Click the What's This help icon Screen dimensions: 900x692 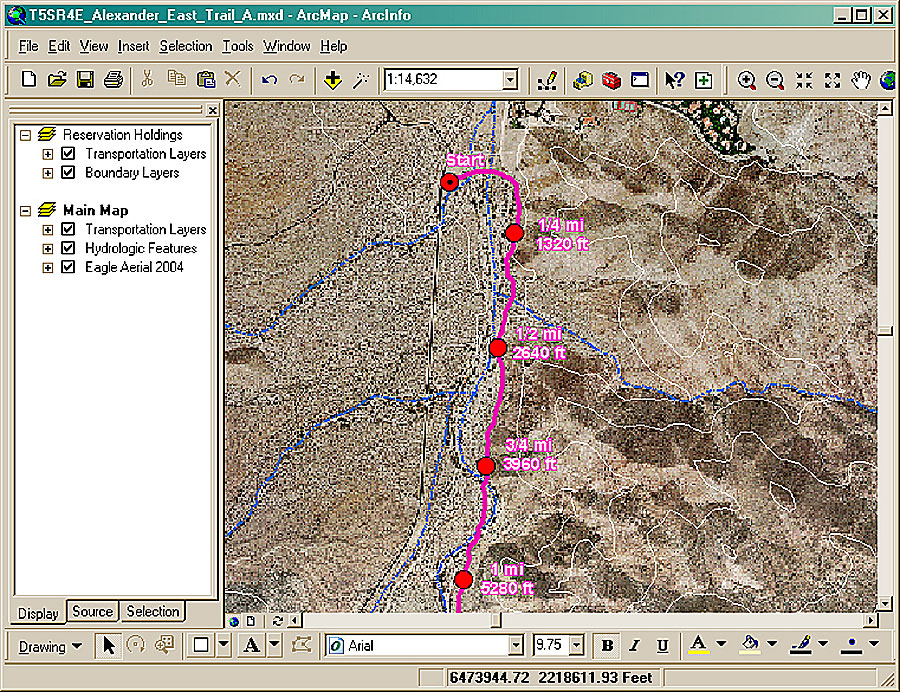point(674,80)
